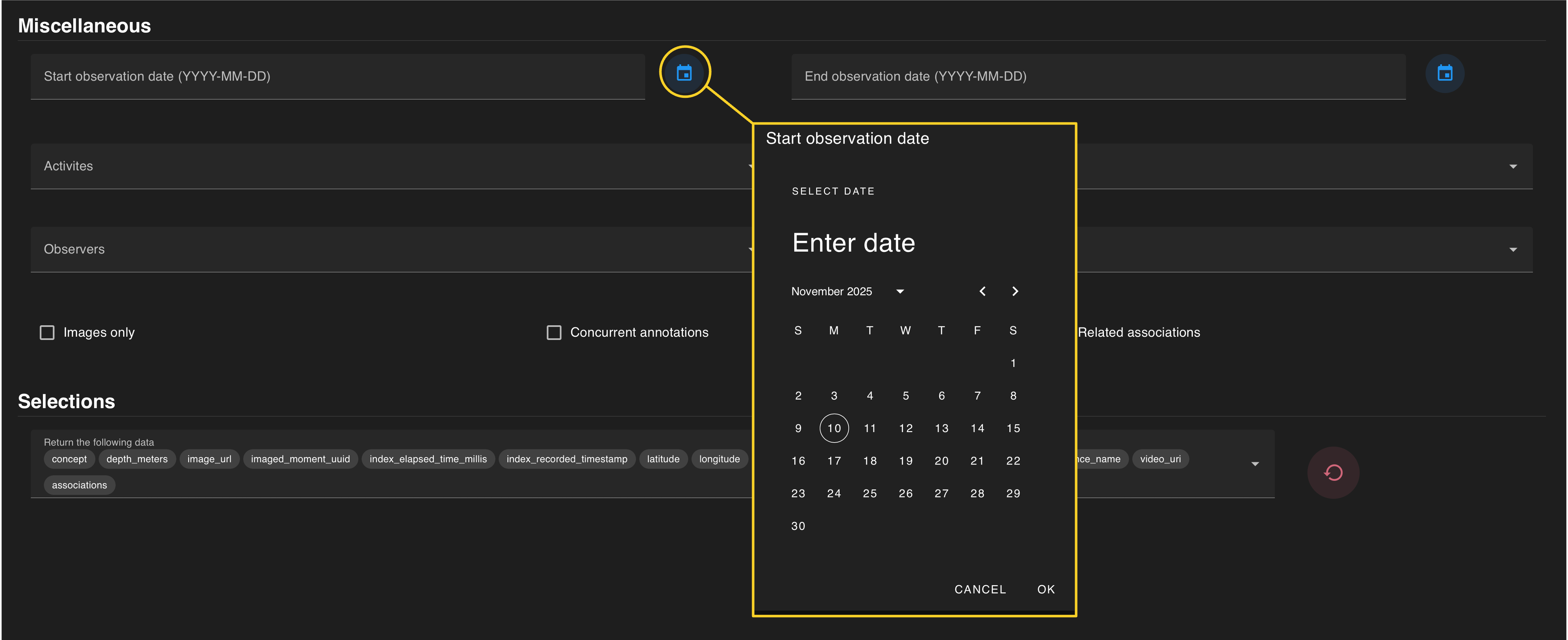Image resolution: width=1568 pixels, height=640 pixels.
Task: Click the reset selections circular arrow icon
Action: [x=1333, y=473]
